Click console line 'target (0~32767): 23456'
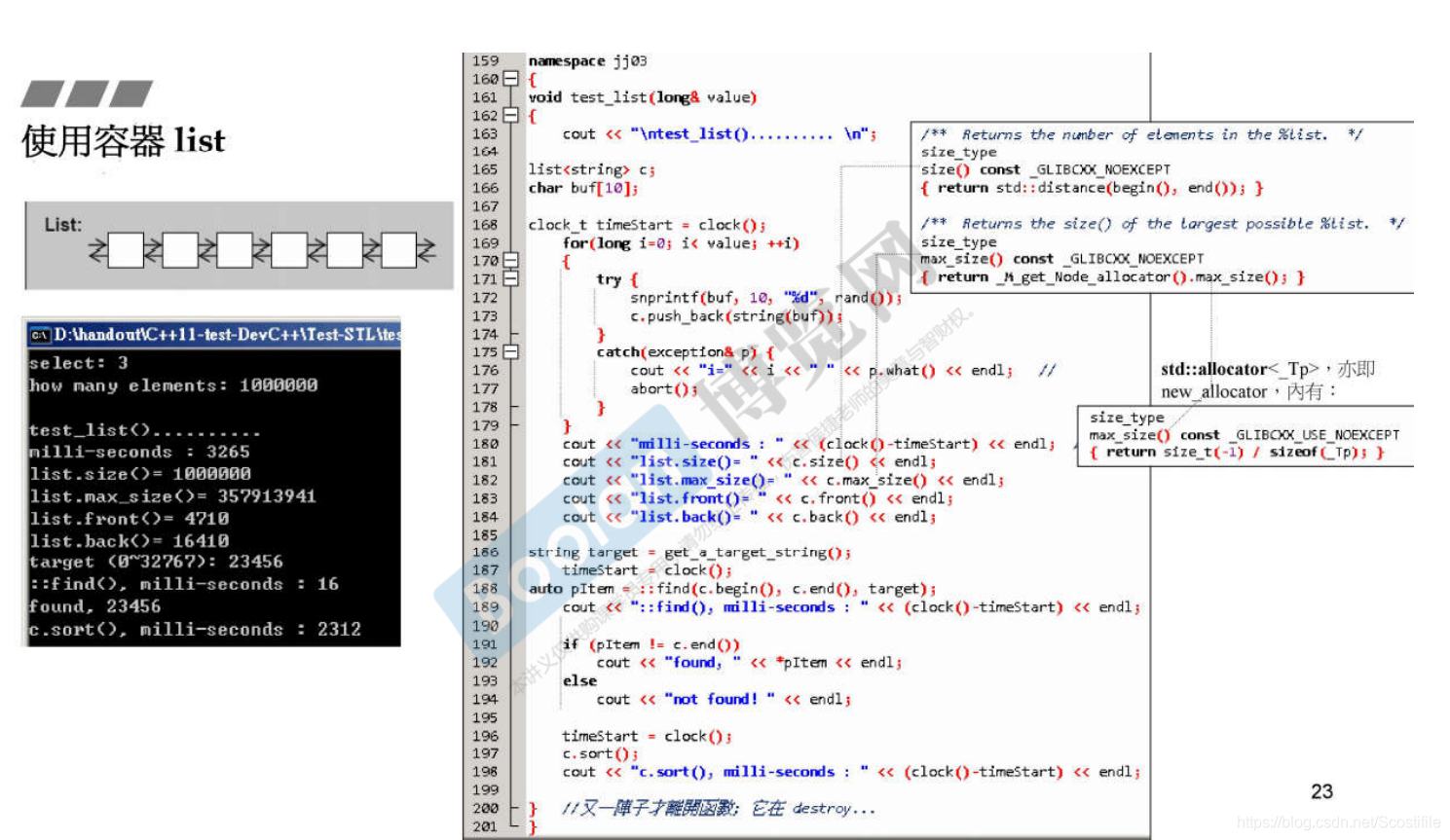 pos(156,562)
